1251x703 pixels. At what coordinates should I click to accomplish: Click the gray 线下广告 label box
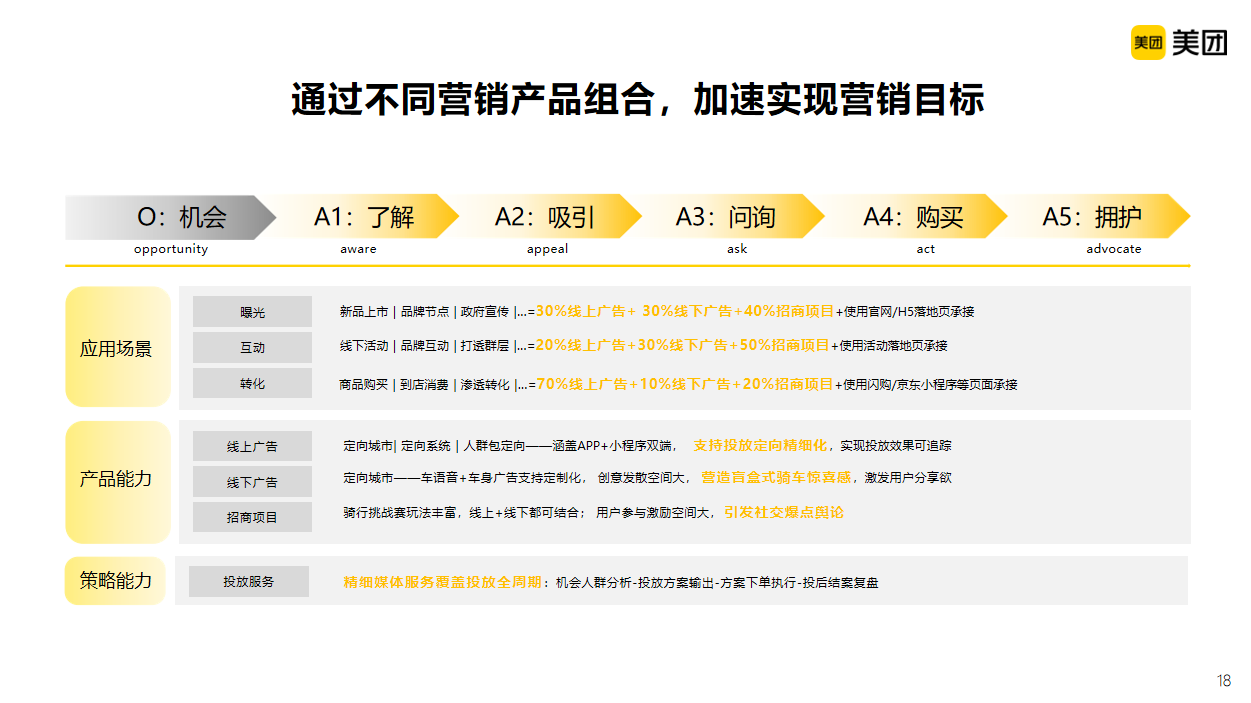point(252,482)
